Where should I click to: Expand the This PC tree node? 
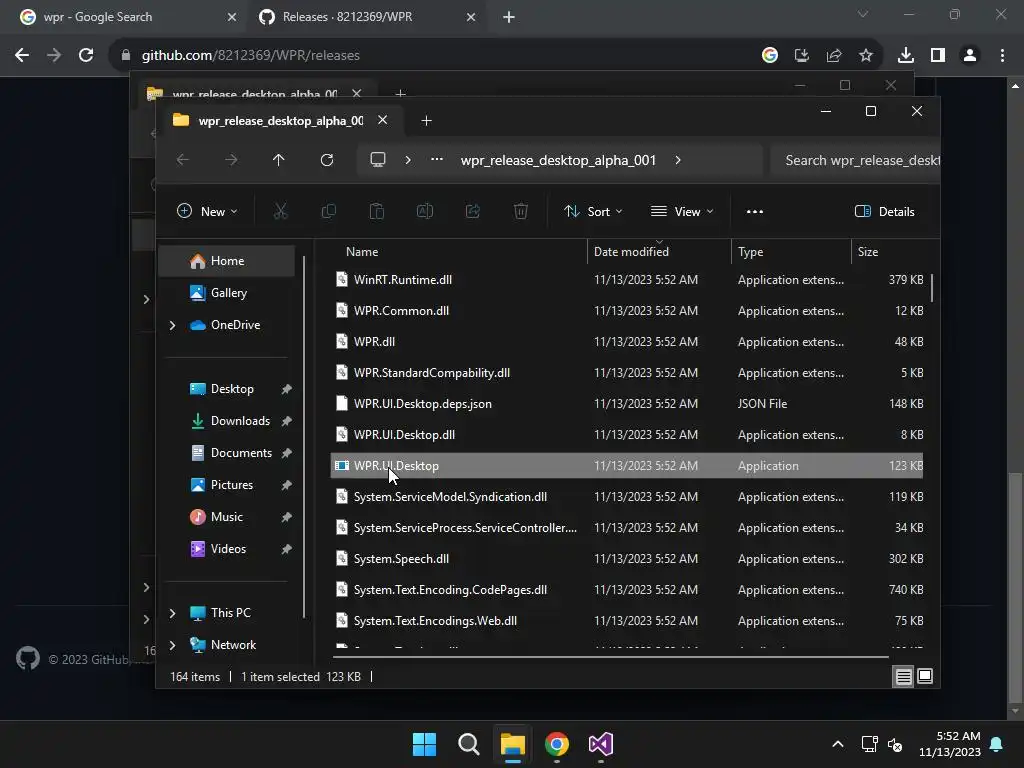coord(172,613)
